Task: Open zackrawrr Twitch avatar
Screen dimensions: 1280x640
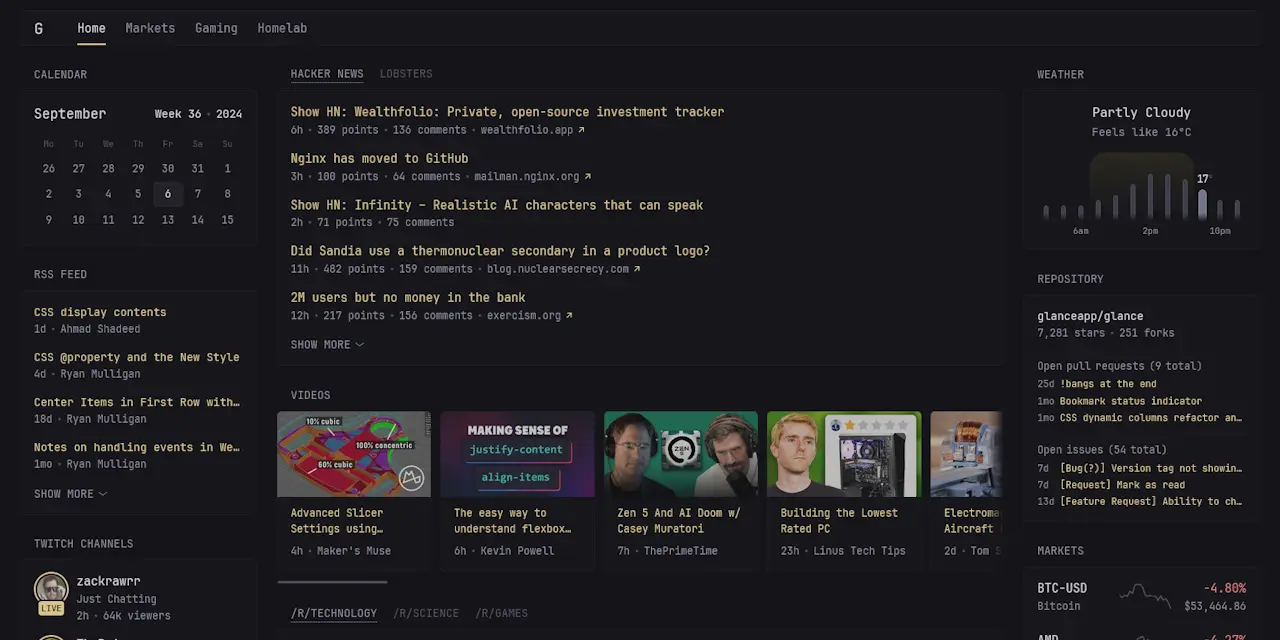Action: tap(51, 588)
